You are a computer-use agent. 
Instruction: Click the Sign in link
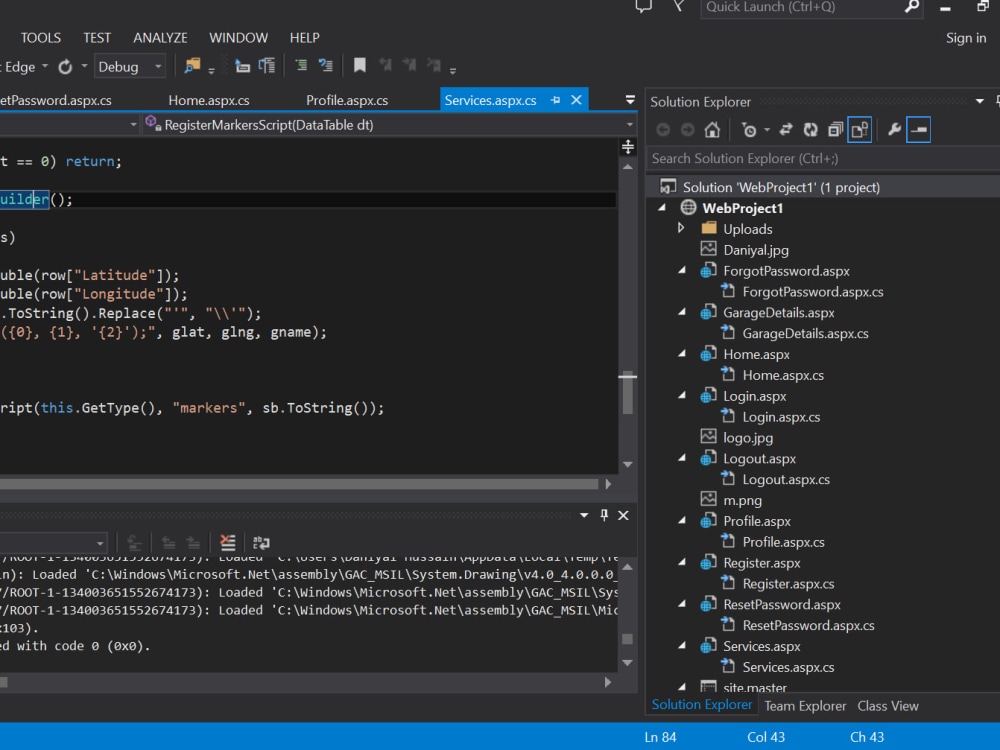(966, 38)
